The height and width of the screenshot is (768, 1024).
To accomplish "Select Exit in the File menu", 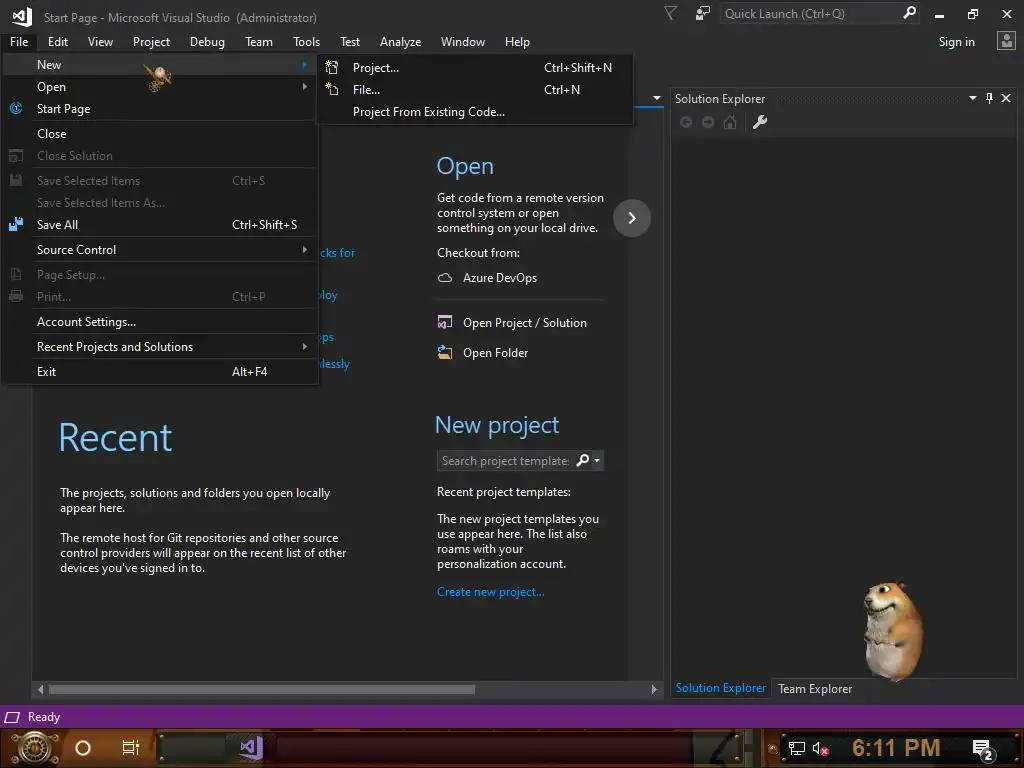I will [160, 372].
